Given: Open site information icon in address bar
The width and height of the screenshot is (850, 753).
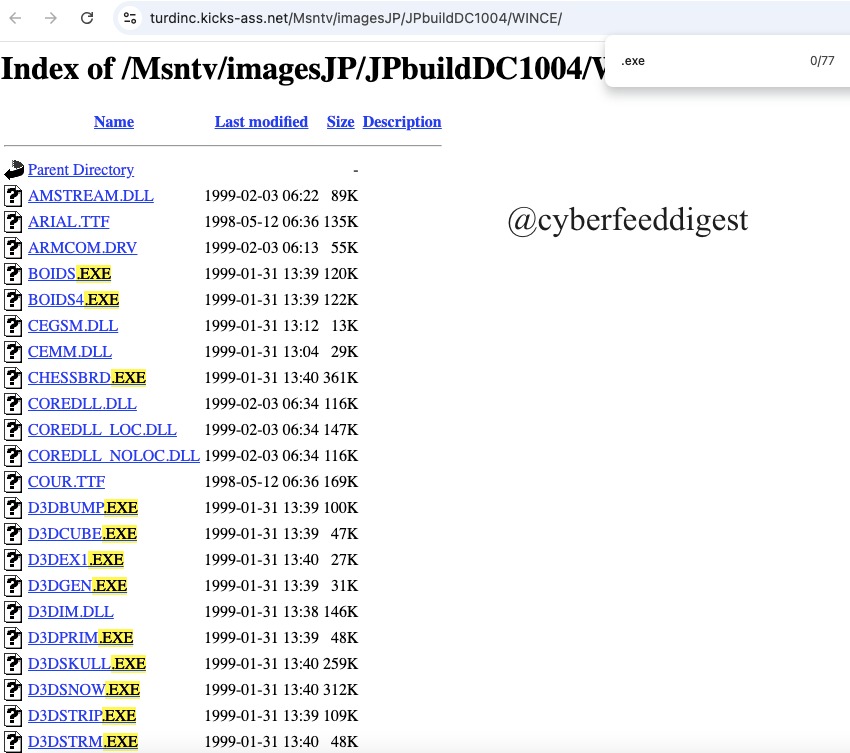Looking at the screenshot, I should coord(130,18).
